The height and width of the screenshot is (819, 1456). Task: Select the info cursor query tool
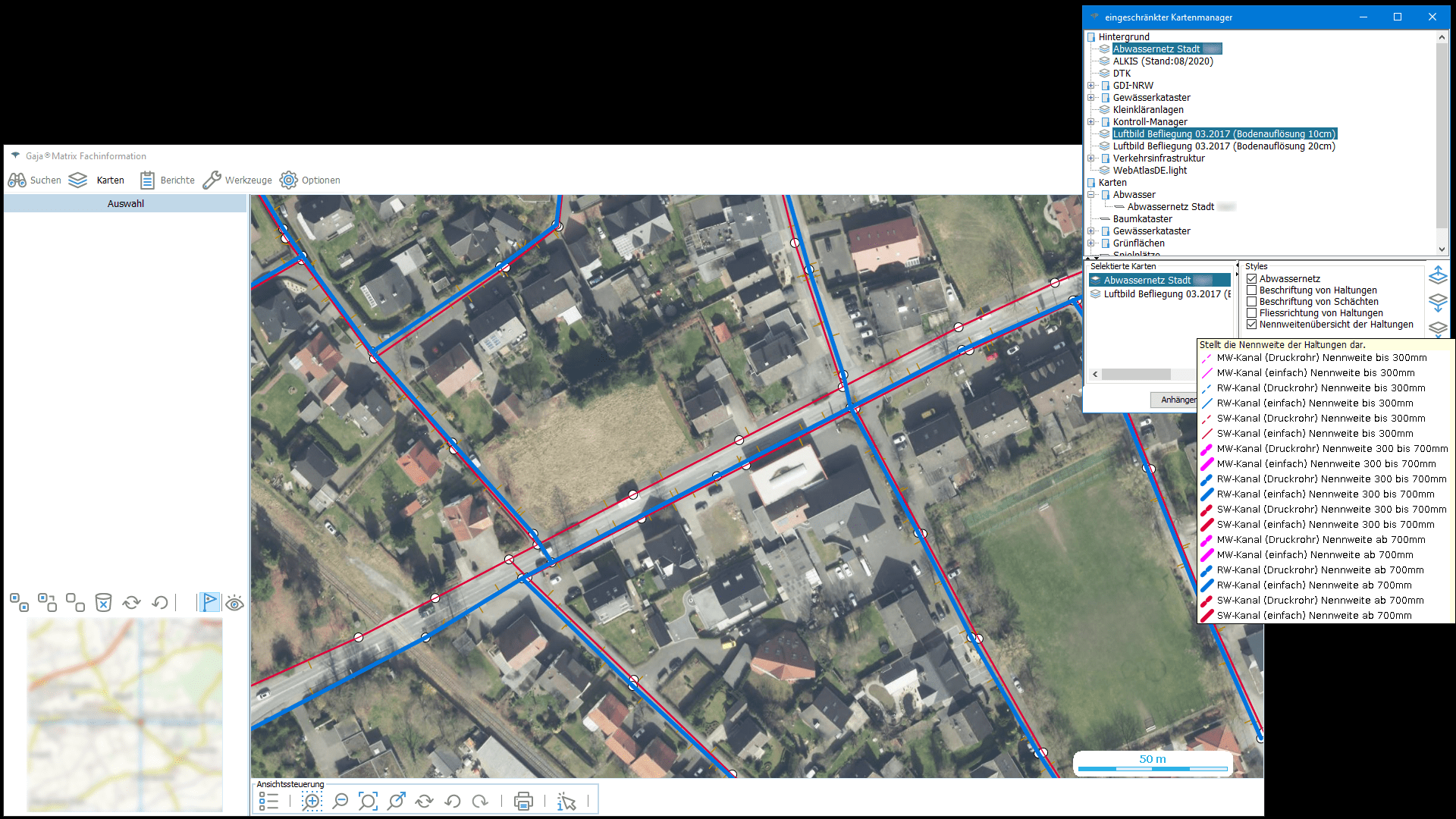(x=566, y=801)
